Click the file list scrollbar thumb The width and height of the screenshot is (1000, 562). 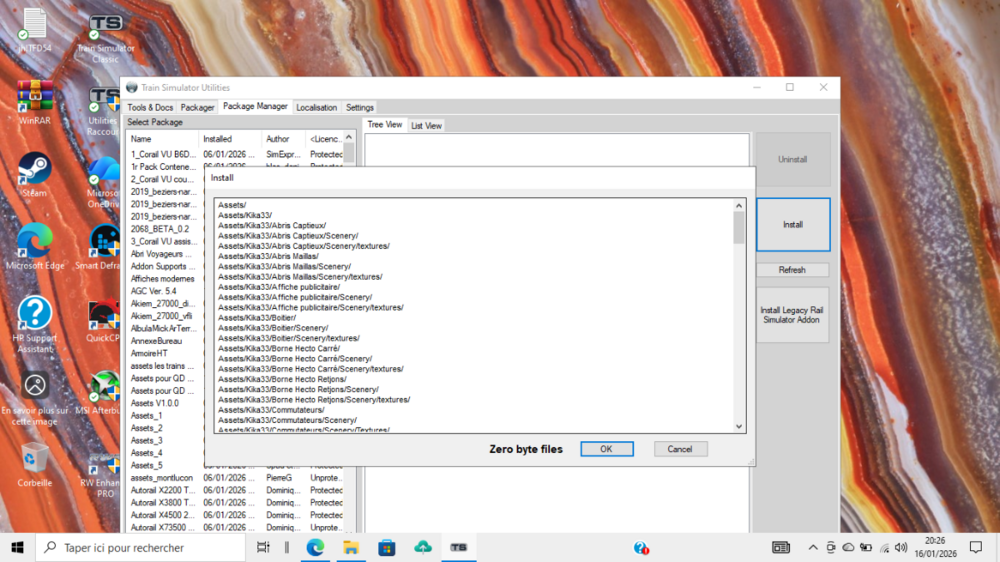point(739,228)
